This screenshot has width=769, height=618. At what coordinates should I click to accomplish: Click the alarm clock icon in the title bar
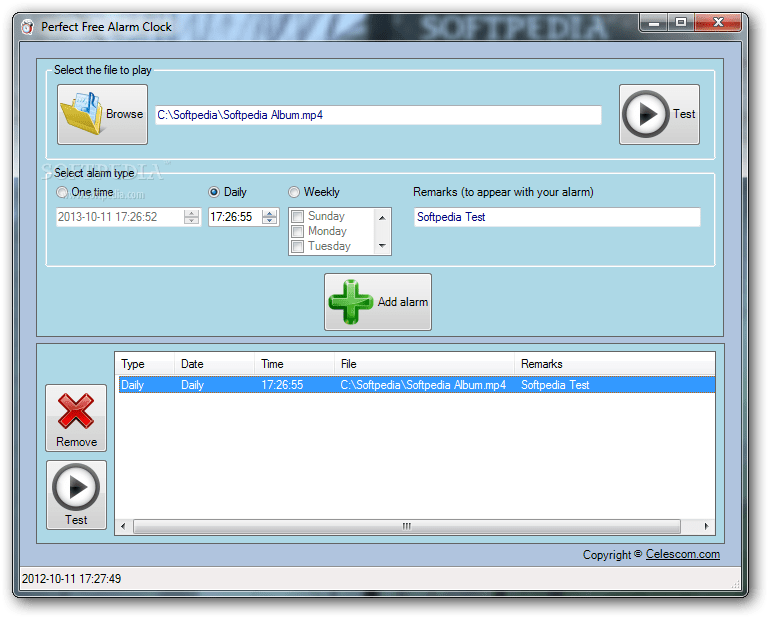pyautogui.click(x=27, y=26)
